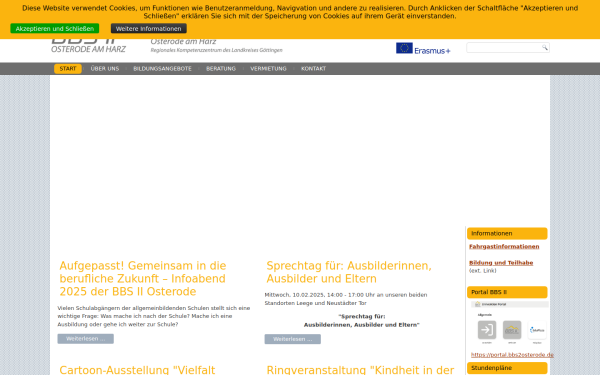Screen dimensions: 600x375
Task: Click the Sprechtag date line Mittwoch 10.02.2025
Action: [346, 299]
